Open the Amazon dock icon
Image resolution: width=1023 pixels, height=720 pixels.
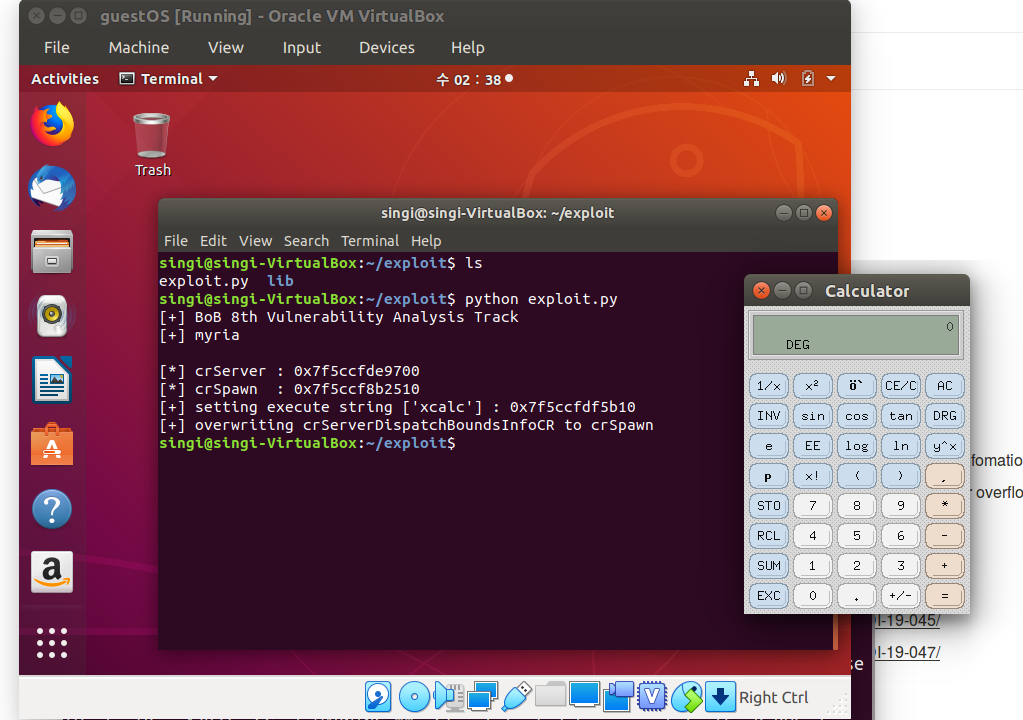coord(52,572)
